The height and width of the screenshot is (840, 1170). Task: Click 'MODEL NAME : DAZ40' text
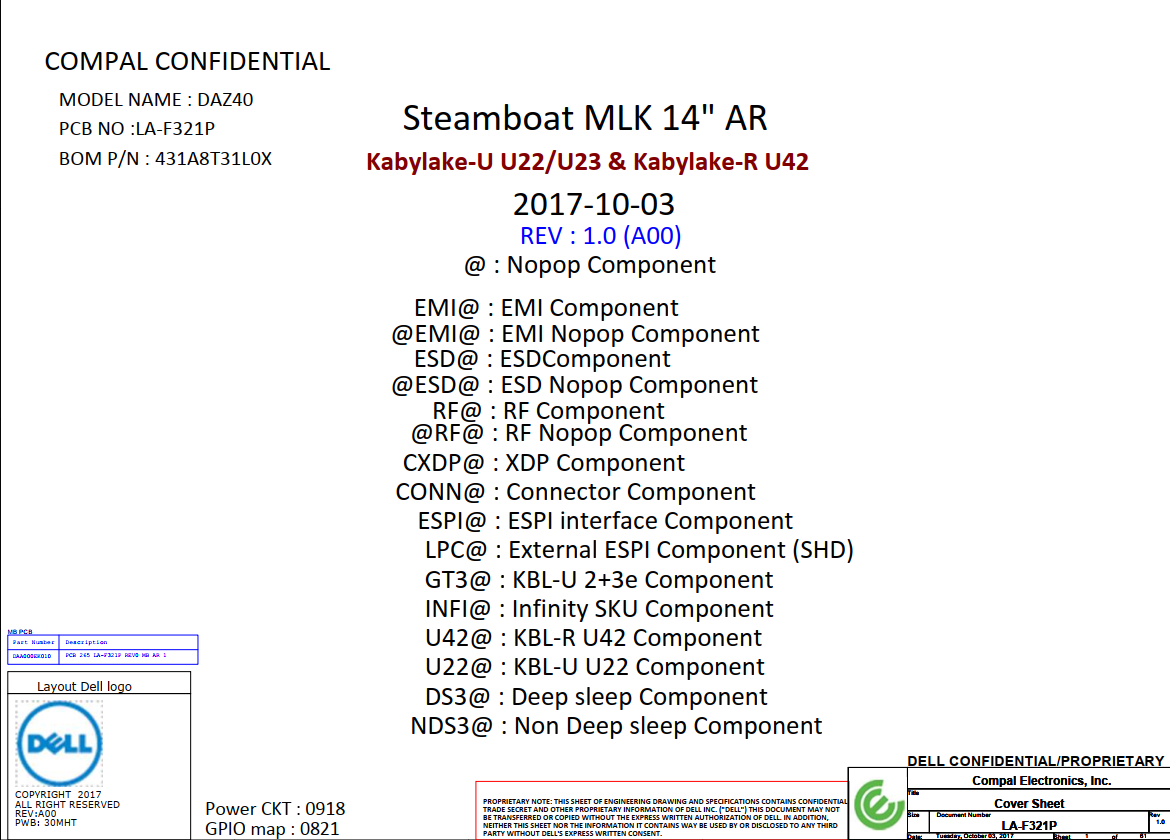click(156, 99)
